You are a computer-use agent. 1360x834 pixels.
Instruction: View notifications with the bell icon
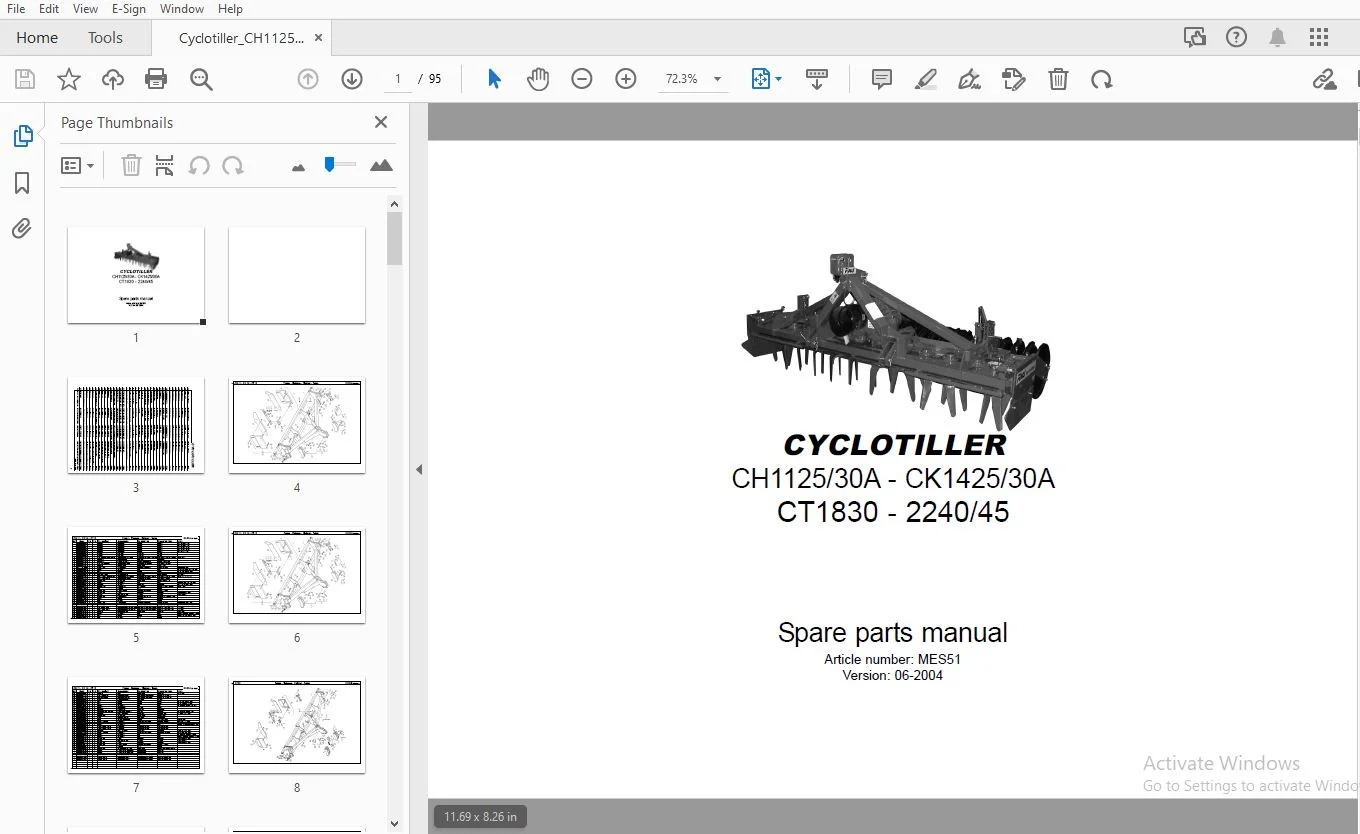click(x=1277, y=38)
